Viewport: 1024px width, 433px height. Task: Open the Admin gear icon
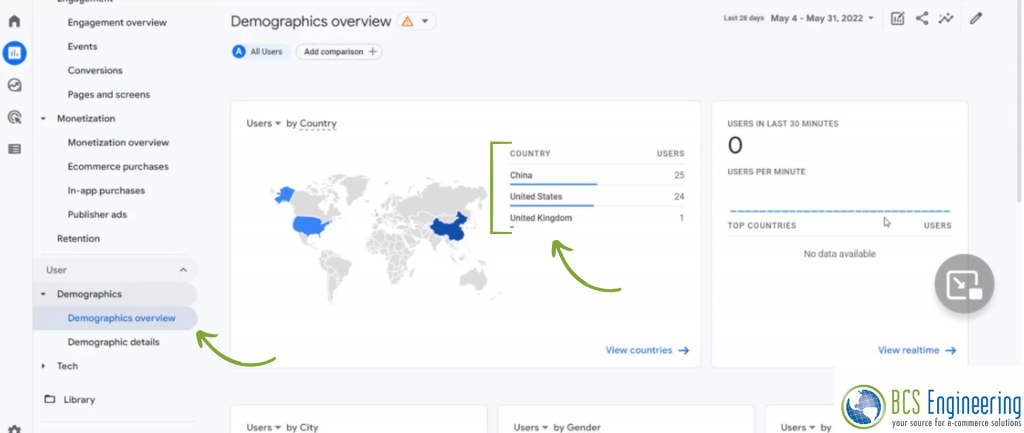tap(14, 428)
